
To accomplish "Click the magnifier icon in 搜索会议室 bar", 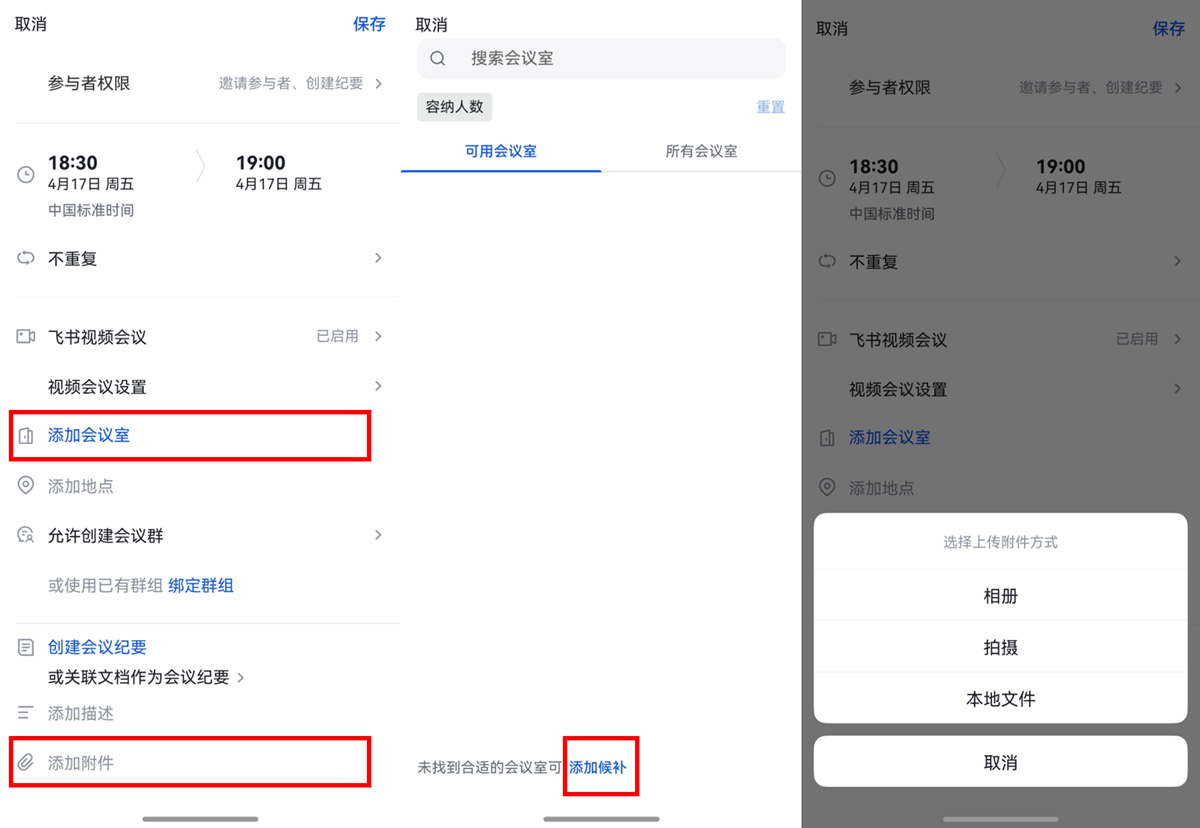I will 437,58.
